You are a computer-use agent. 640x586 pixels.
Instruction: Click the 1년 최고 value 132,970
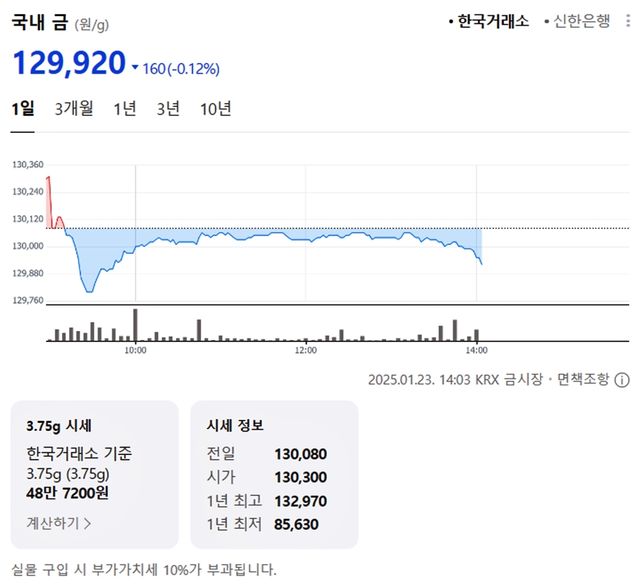(300, 501)
